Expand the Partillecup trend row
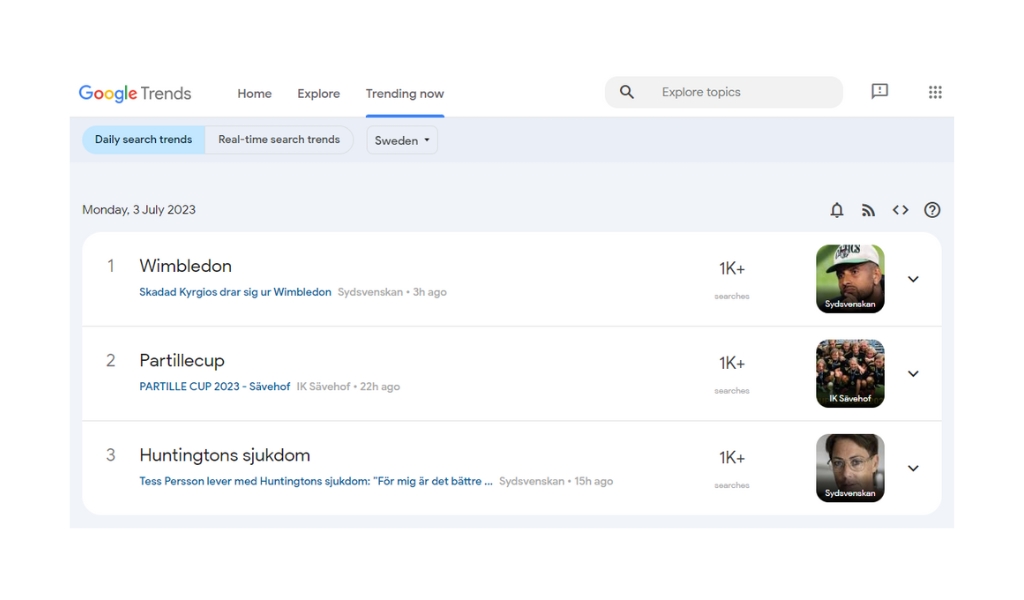This screenshot has width=1024, height=600. [913, 374]
